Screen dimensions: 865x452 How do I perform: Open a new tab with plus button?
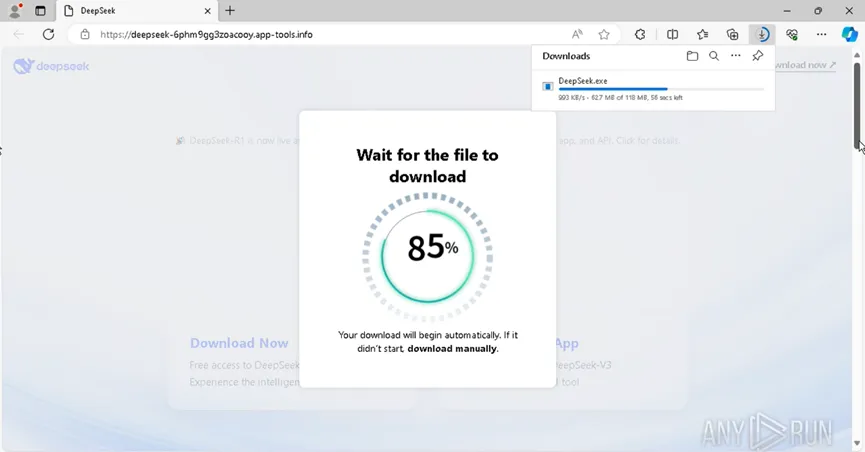point(230,11)
